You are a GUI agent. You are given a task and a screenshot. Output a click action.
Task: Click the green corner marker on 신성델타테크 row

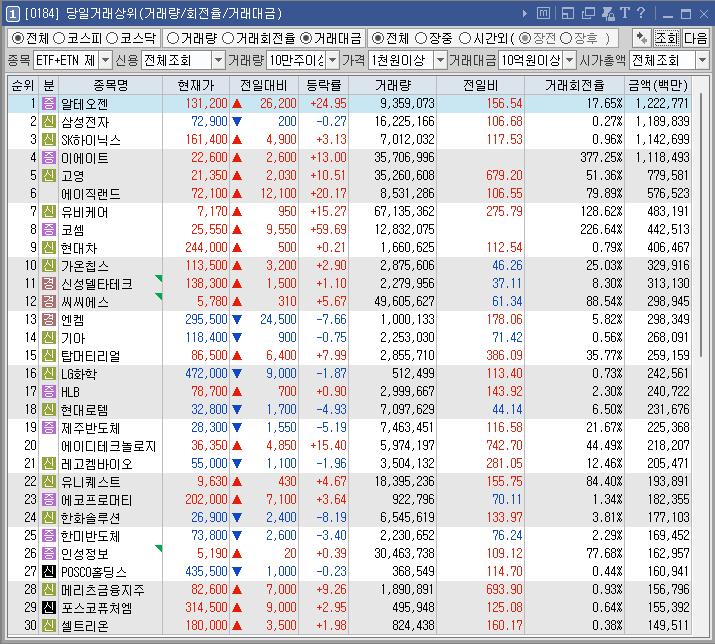pos(159,278)
